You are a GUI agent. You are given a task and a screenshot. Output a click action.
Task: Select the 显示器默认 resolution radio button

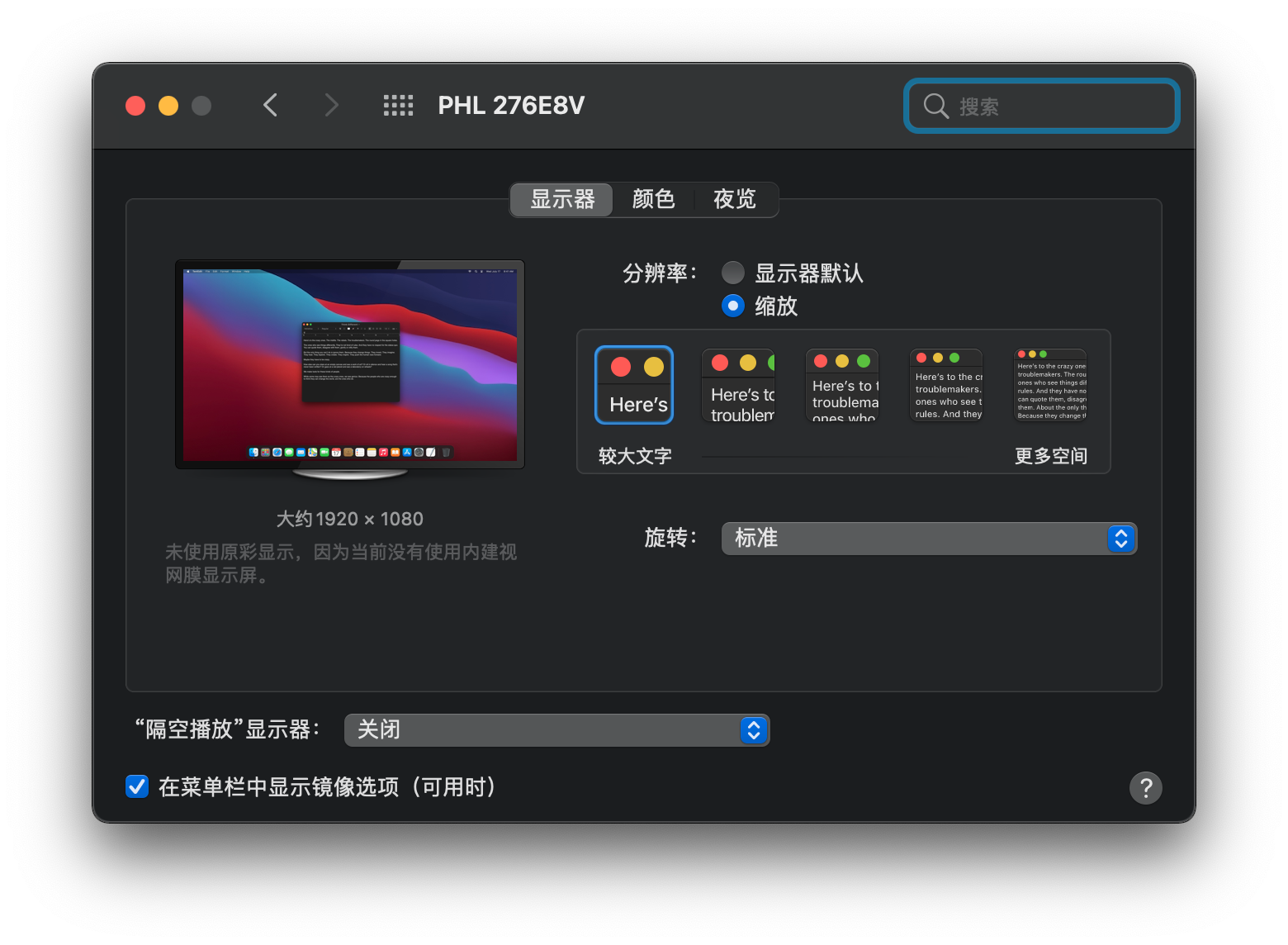click(733, 273)
